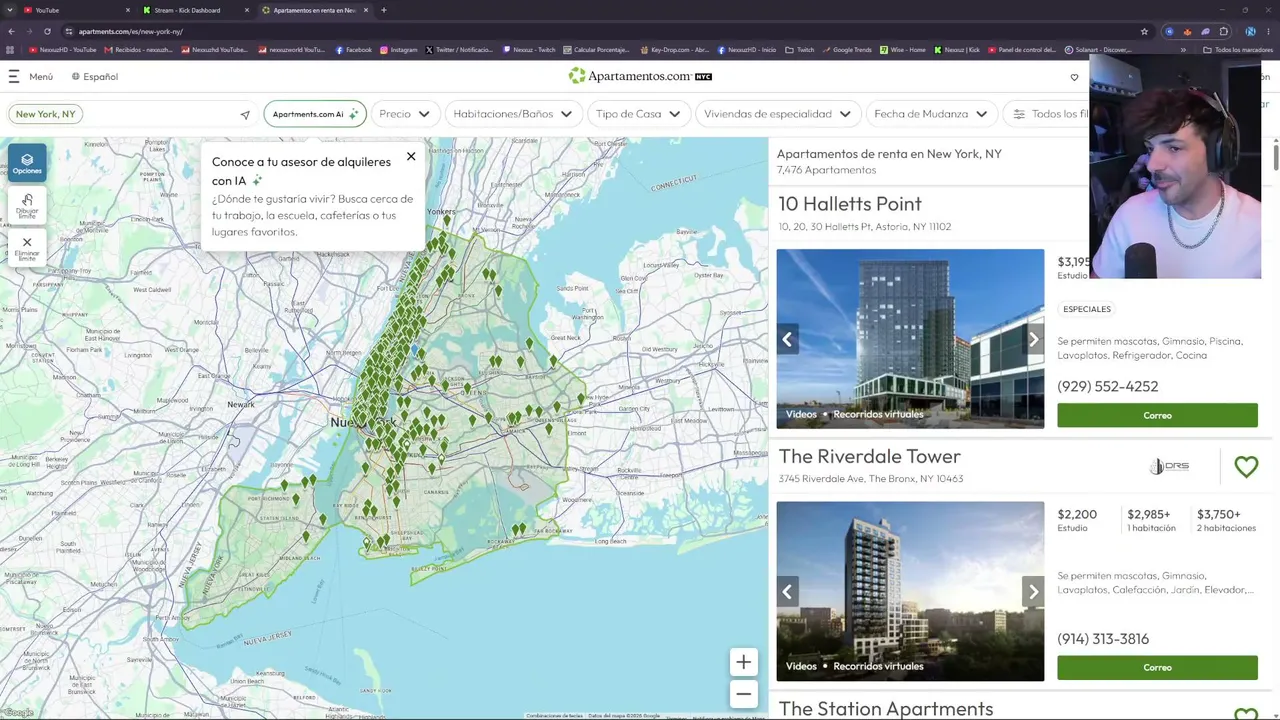
Task: Click the $2,200 Estudio price
Action: [x=1077, y=520]
